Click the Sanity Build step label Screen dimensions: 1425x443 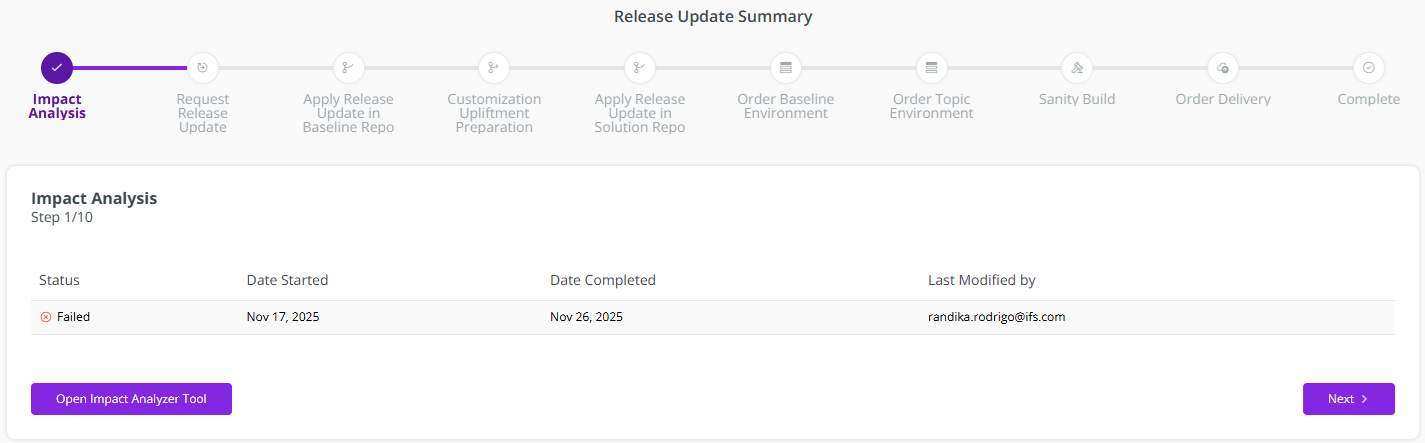pyautogui.click(x=1077, y=99)
